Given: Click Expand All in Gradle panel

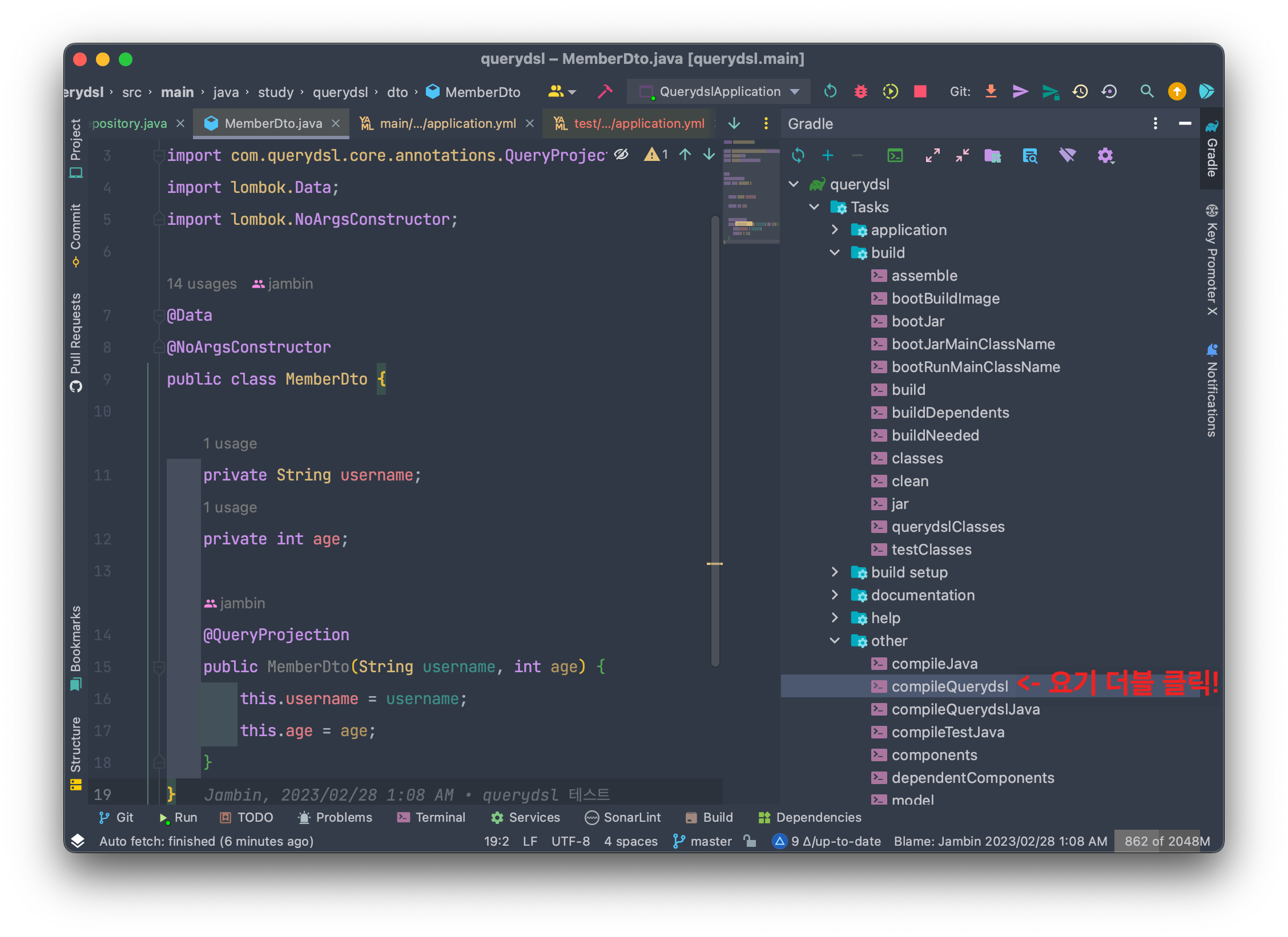Looking at the screenshot, I should coord(932,155).
